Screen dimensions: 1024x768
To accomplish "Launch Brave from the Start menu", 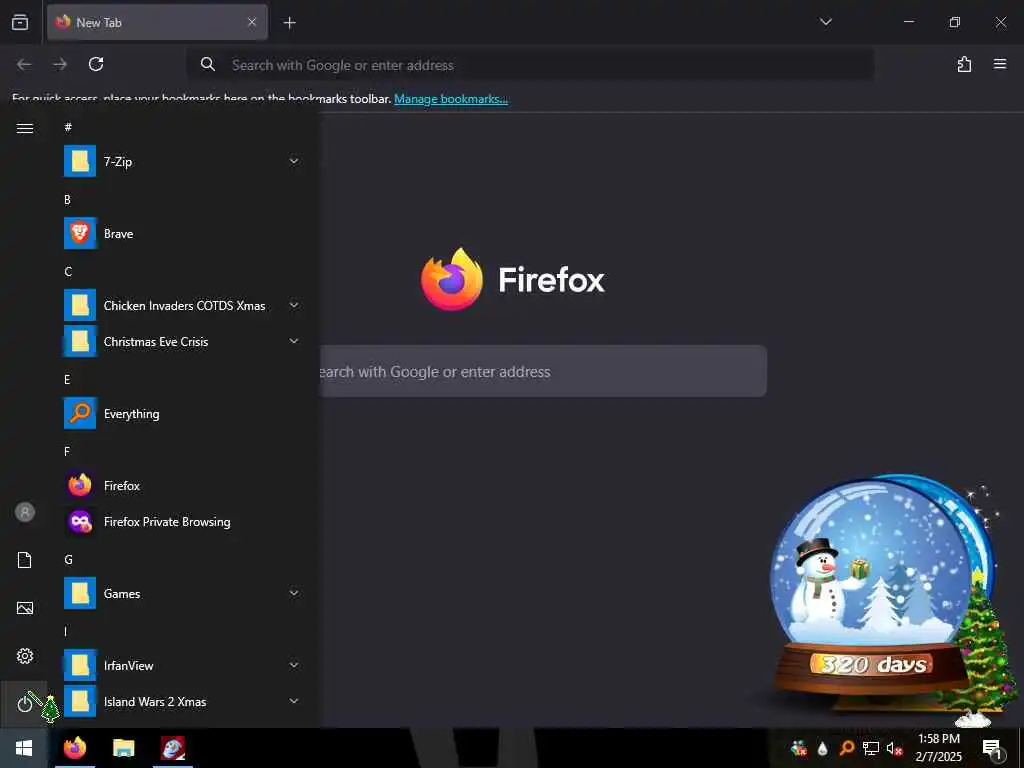I will (x=182, y=233).
